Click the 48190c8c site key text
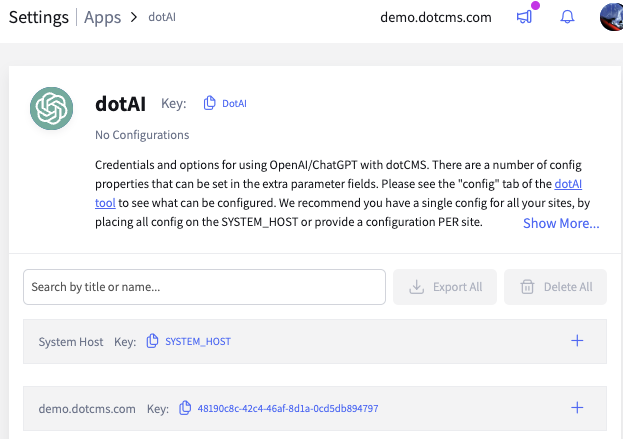Image resolution: width=623 pixels, height=439 pixels. click(x=288, y=408)
